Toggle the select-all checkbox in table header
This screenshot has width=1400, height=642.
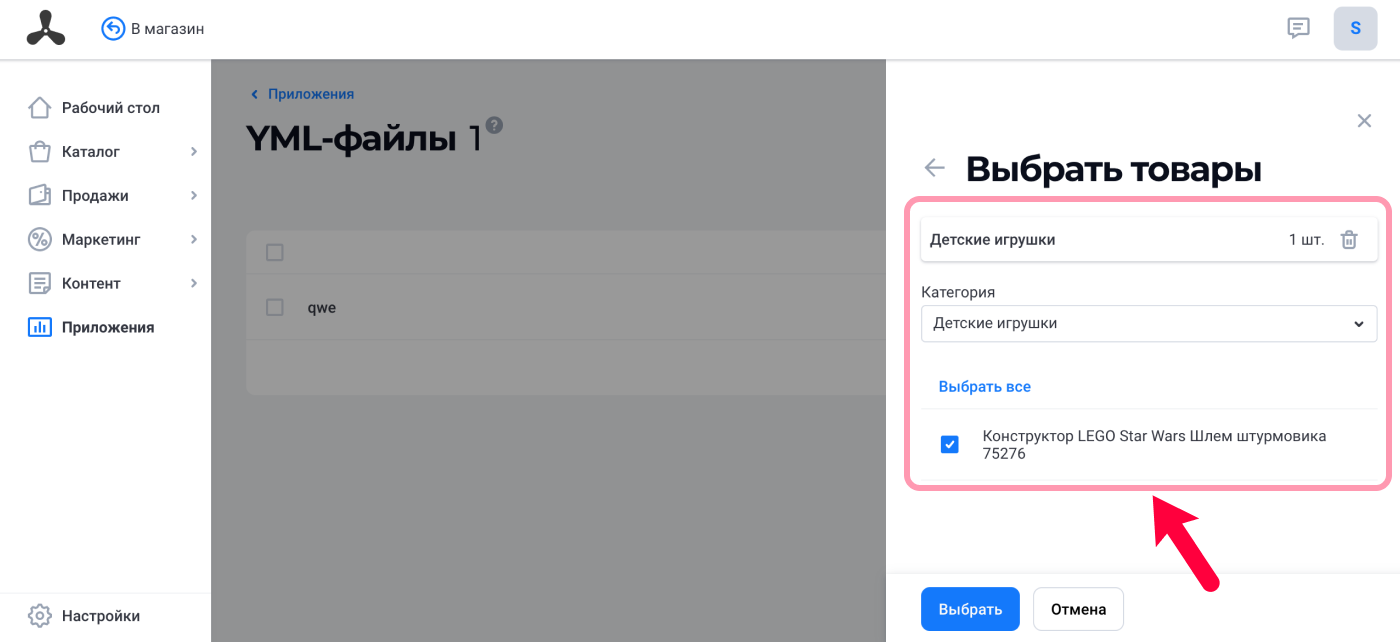pyautogui.click(x=275, y=252)
